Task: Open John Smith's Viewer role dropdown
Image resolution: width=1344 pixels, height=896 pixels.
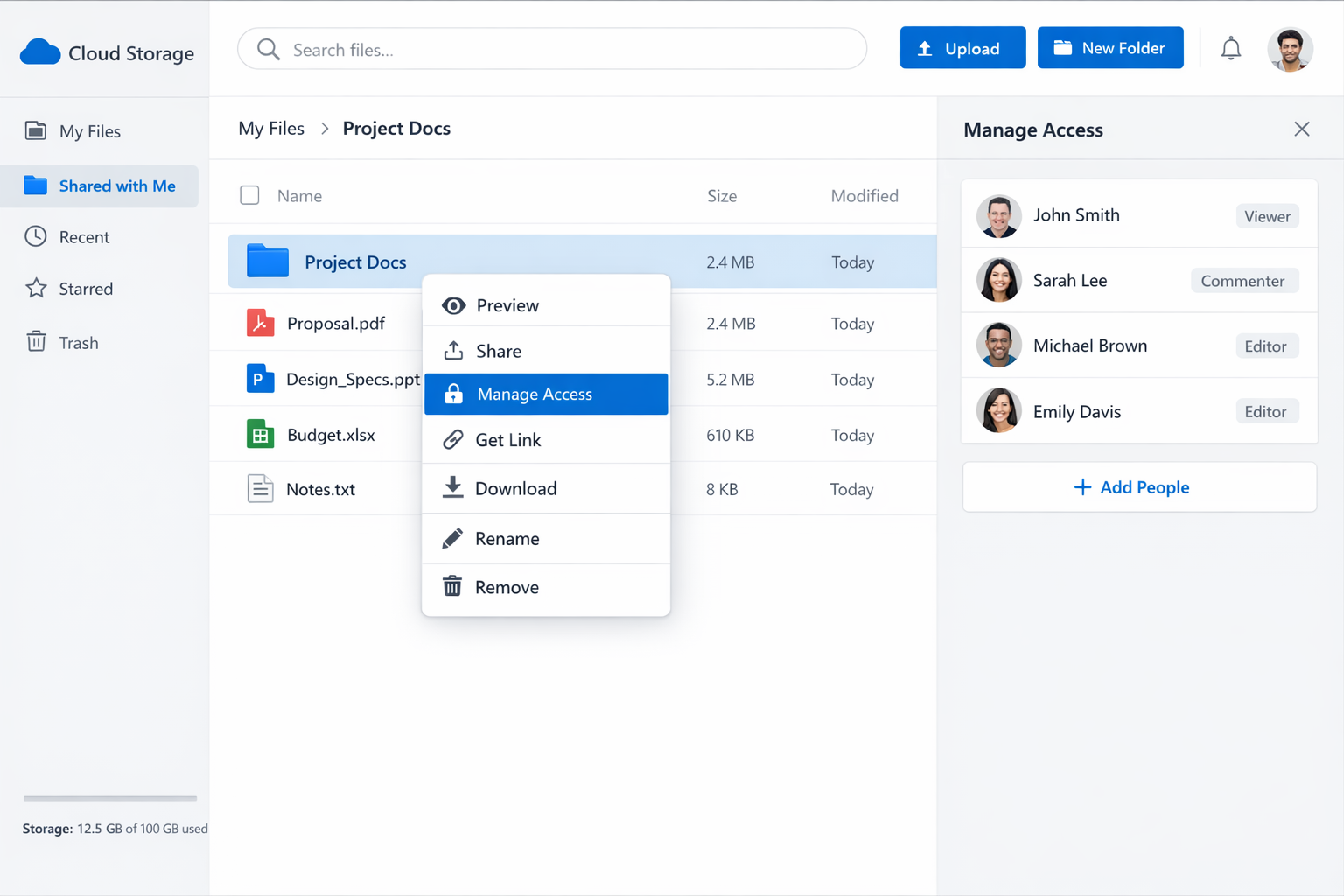Action: [x=1266, y=216]
